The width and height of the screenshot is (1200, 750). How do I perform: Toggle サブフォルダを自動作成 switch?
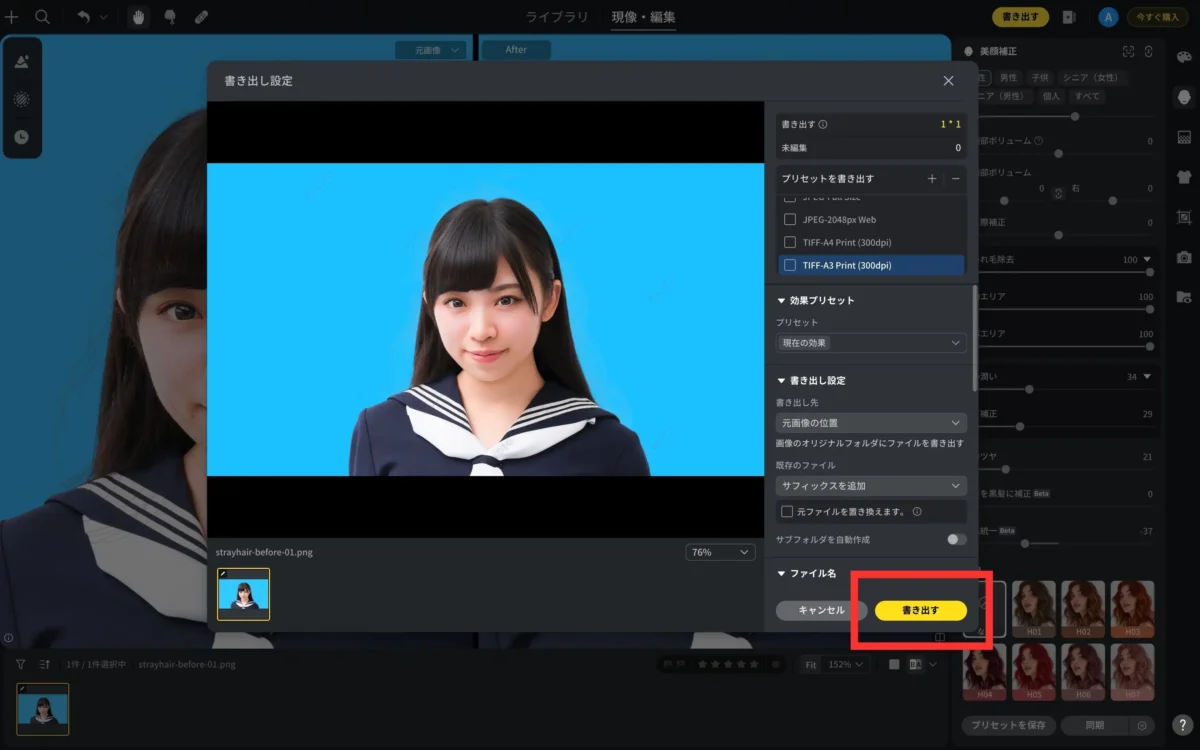pyautogui.click(x=957, y=539)
